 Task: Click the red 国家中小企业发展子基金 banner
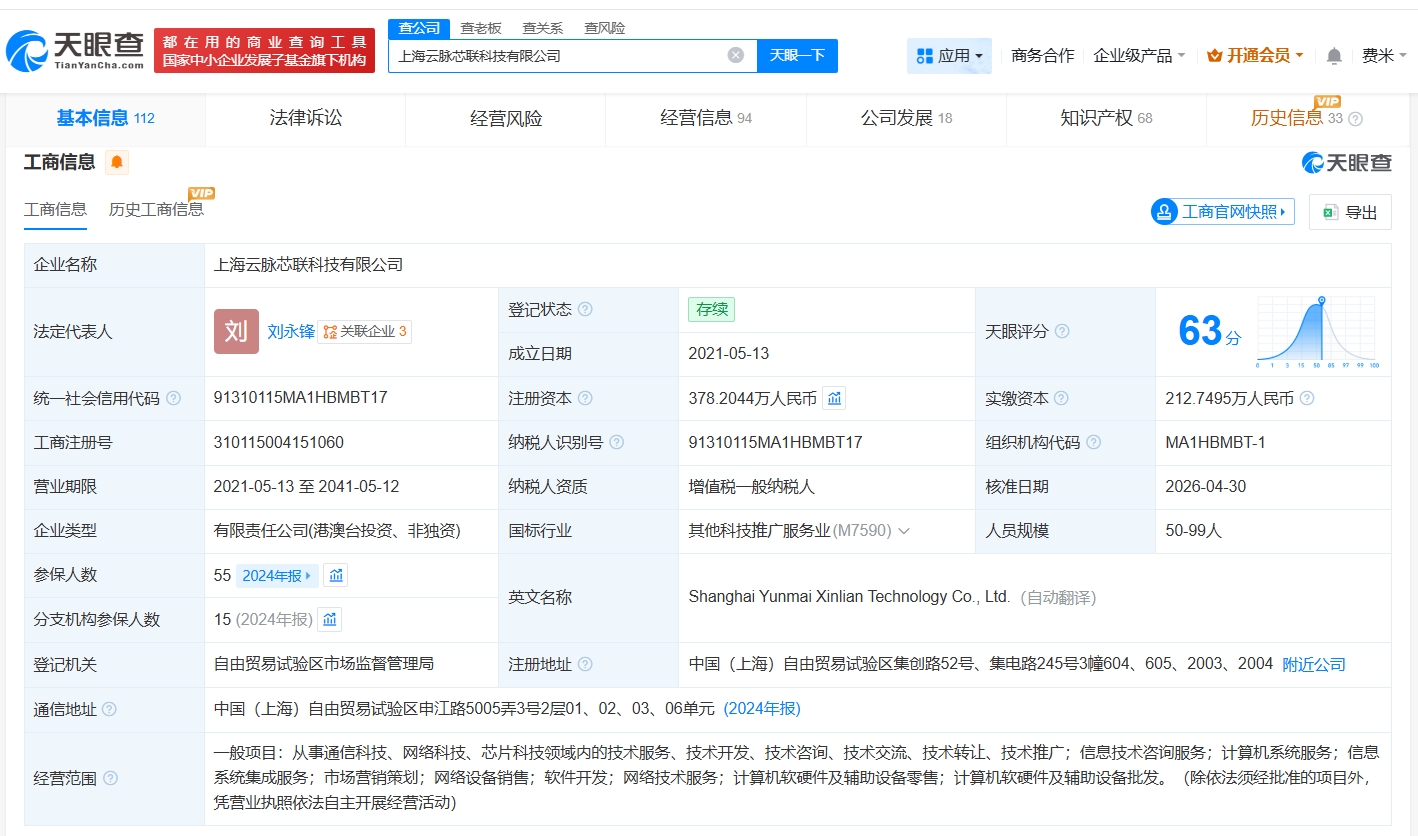tap(265, 51)
